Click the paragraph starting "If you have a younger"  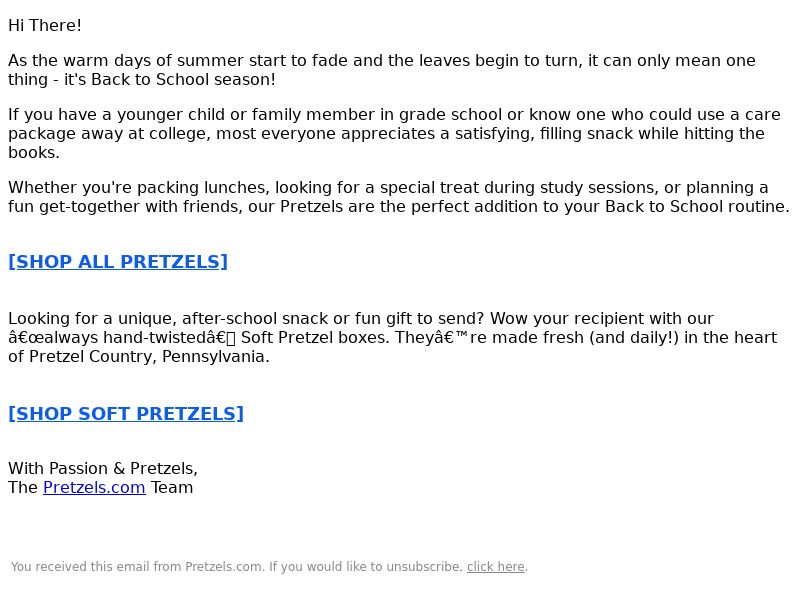pyautogui.click(x=394, y=134)
